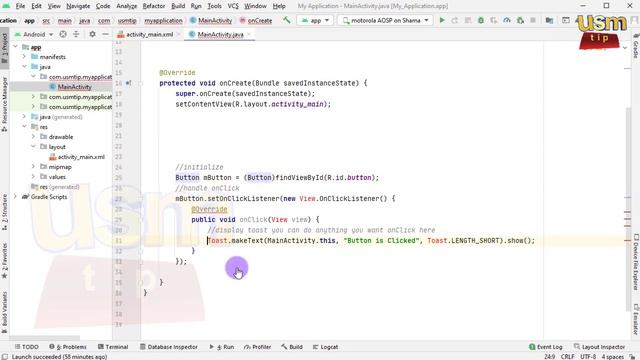Collapse the app module tree node

coord(16,47)
